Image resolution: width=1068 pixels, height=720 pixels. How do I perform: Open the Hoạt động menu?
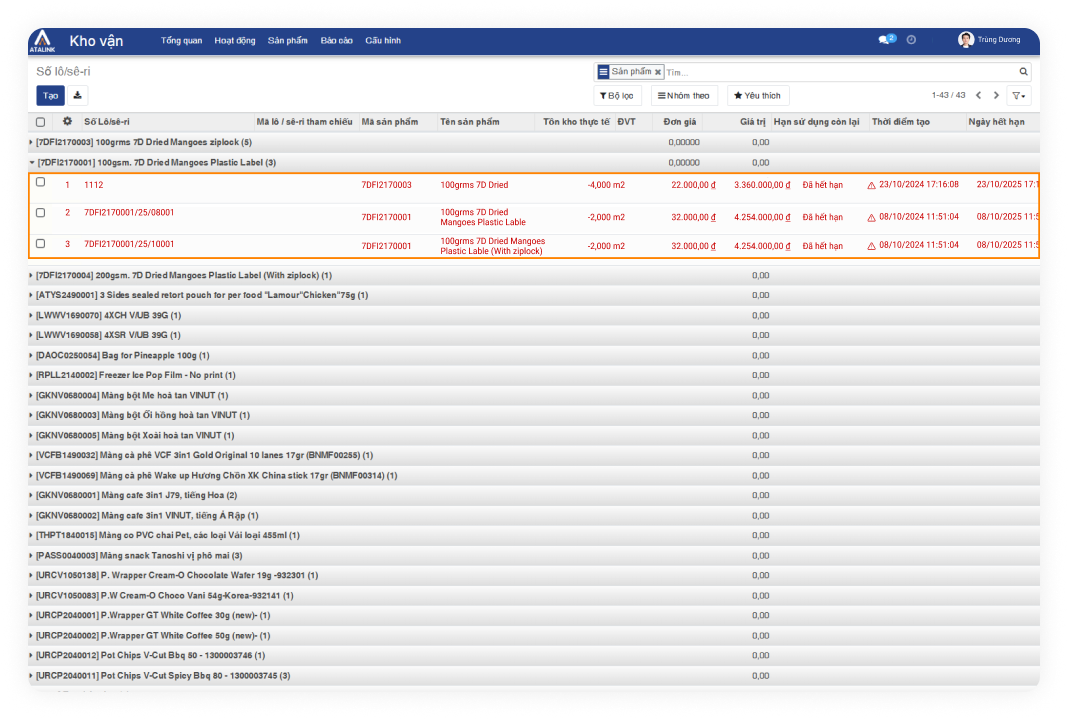tap(235, 41)
